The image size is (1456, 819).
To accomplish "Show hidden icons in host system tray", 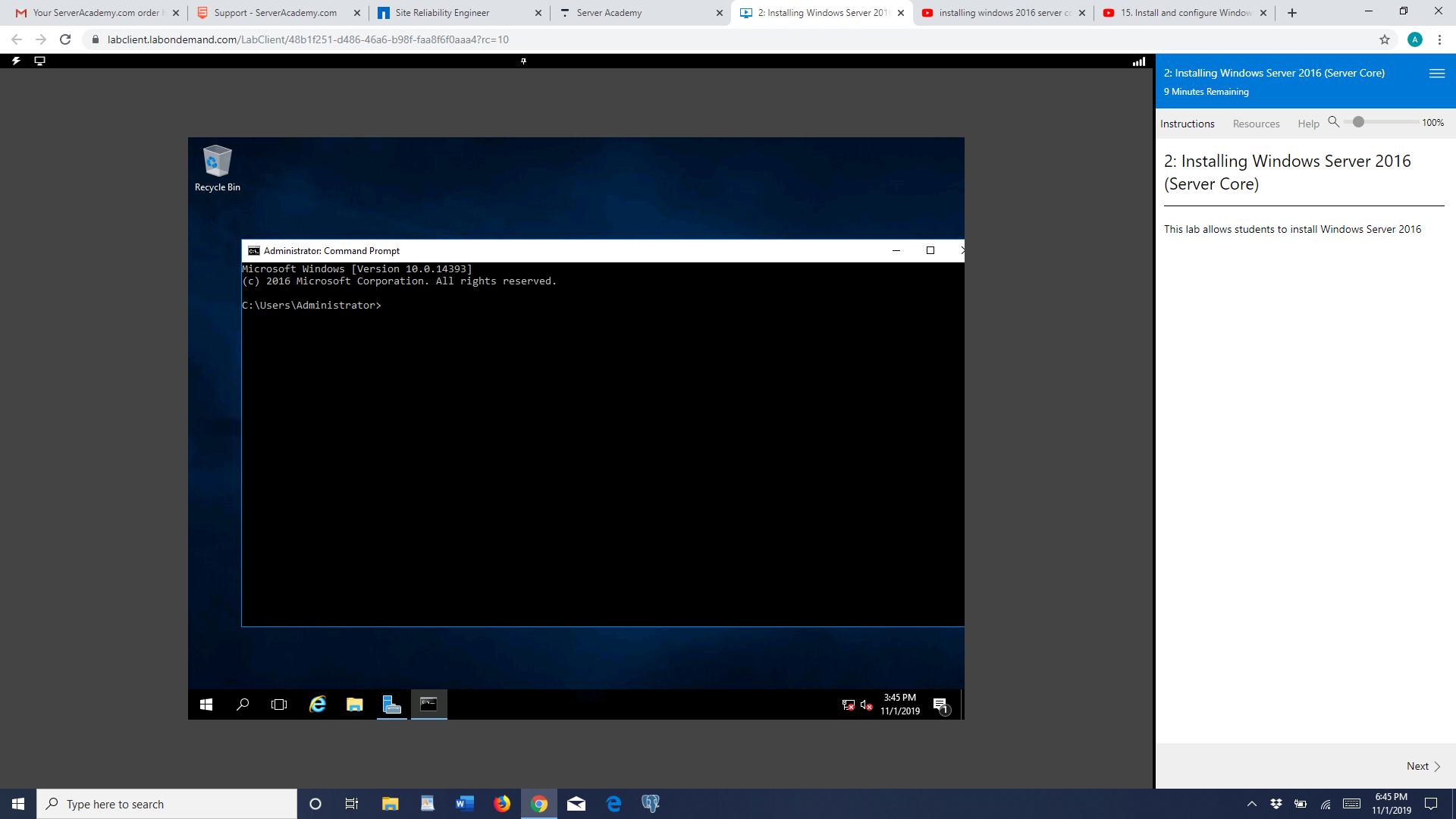I will (x=1252, y=804).
